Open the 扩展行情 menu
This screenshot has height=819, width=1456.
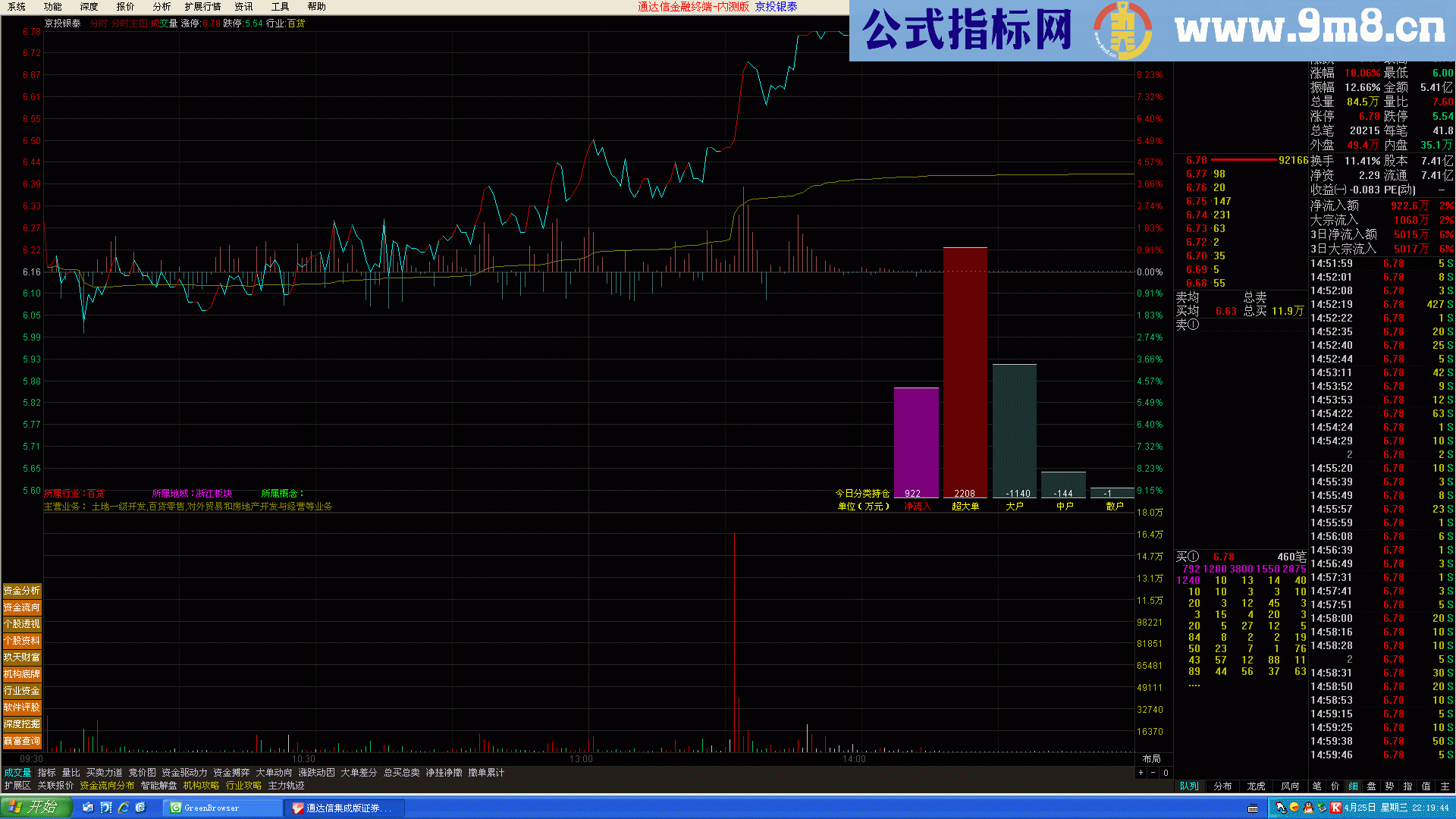(202, 7)
